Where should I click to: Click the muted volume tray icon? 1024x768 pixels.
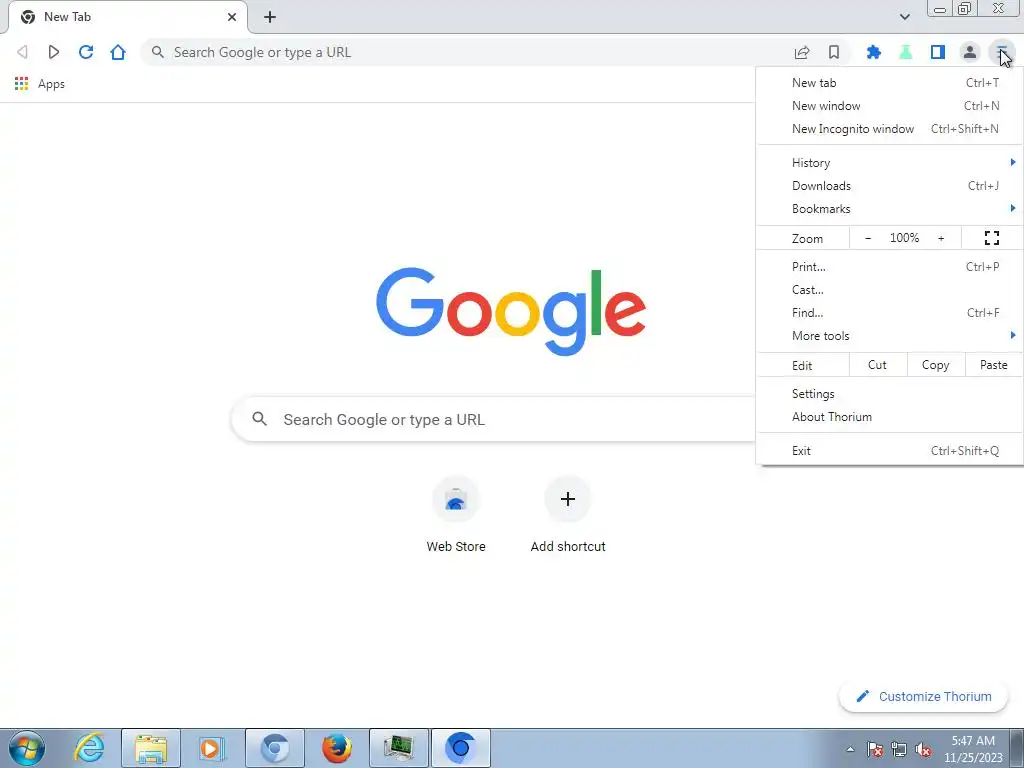point(923,749)
